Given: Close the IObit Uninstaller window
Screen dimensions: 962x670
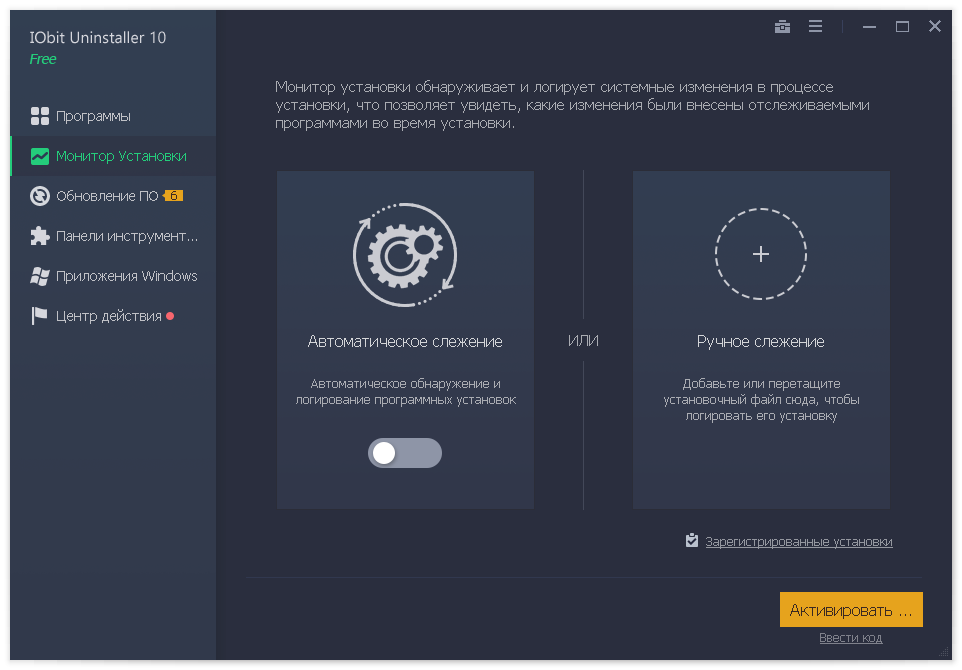Looking at the screenshot, I should [934, 26].
